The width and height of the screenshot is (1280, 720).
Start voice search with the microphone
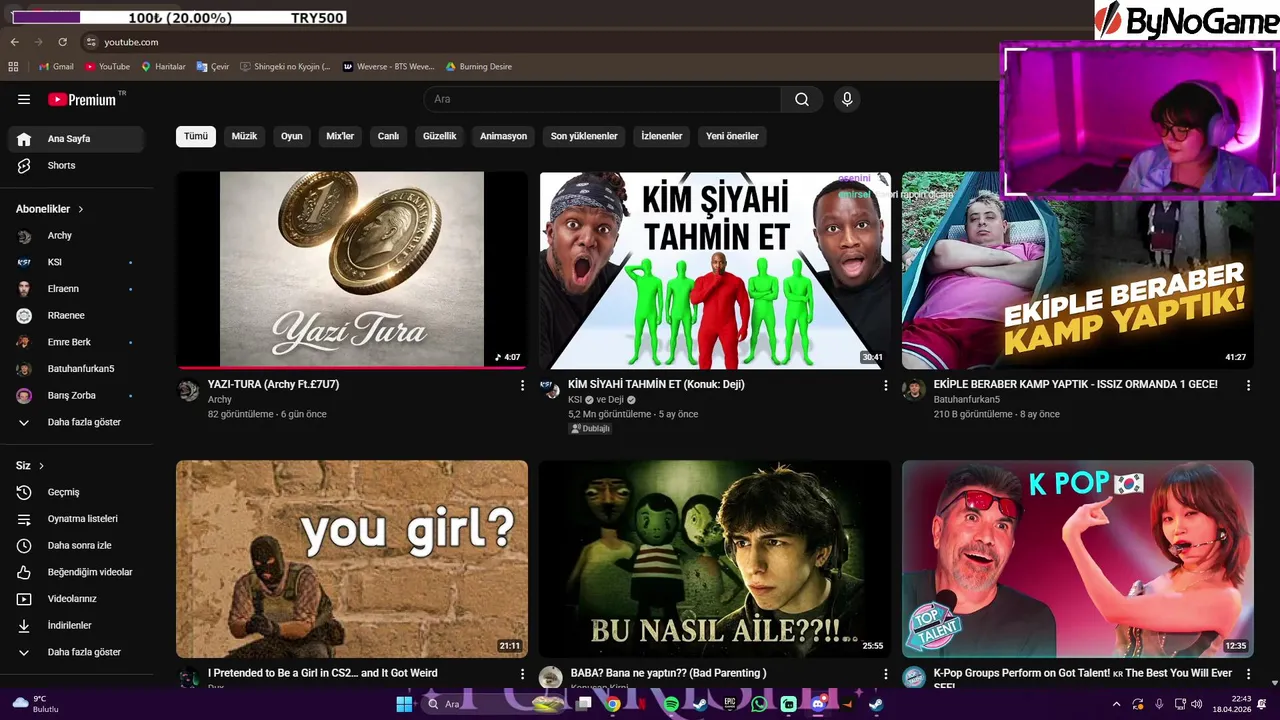(847, 99)
